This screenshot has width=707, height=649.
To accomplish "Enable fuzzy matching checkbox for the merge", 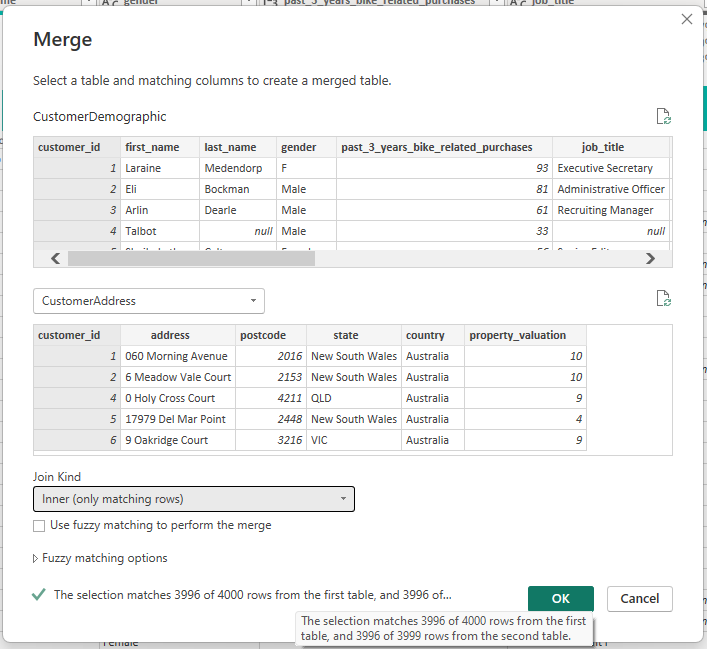I will (39, 525).
